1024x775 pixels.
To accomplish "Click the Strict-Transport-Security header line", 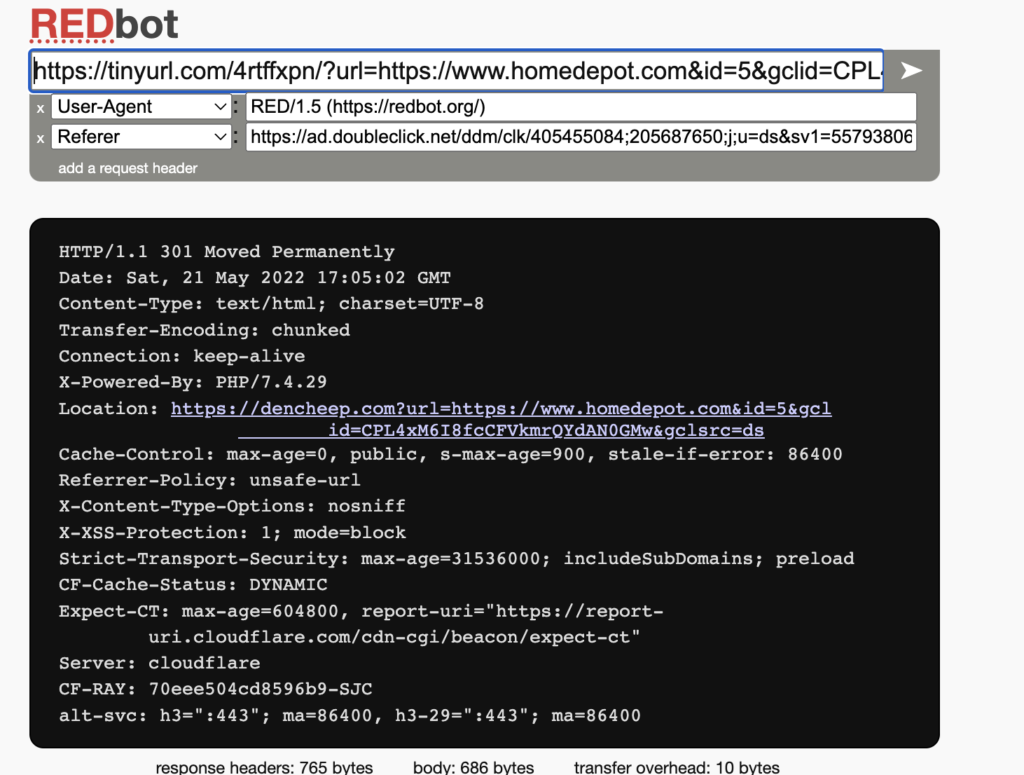I will coord(456,559).
